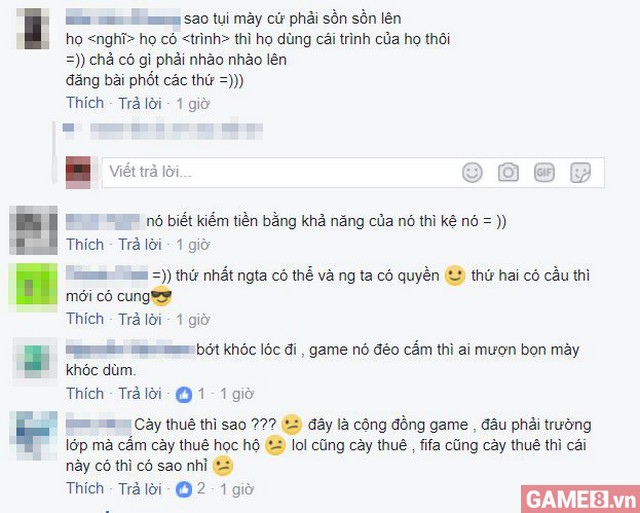Like the 'Cày thuê thì sao' comment
Viewport: 640px width, 513px height.
point(85,488)
